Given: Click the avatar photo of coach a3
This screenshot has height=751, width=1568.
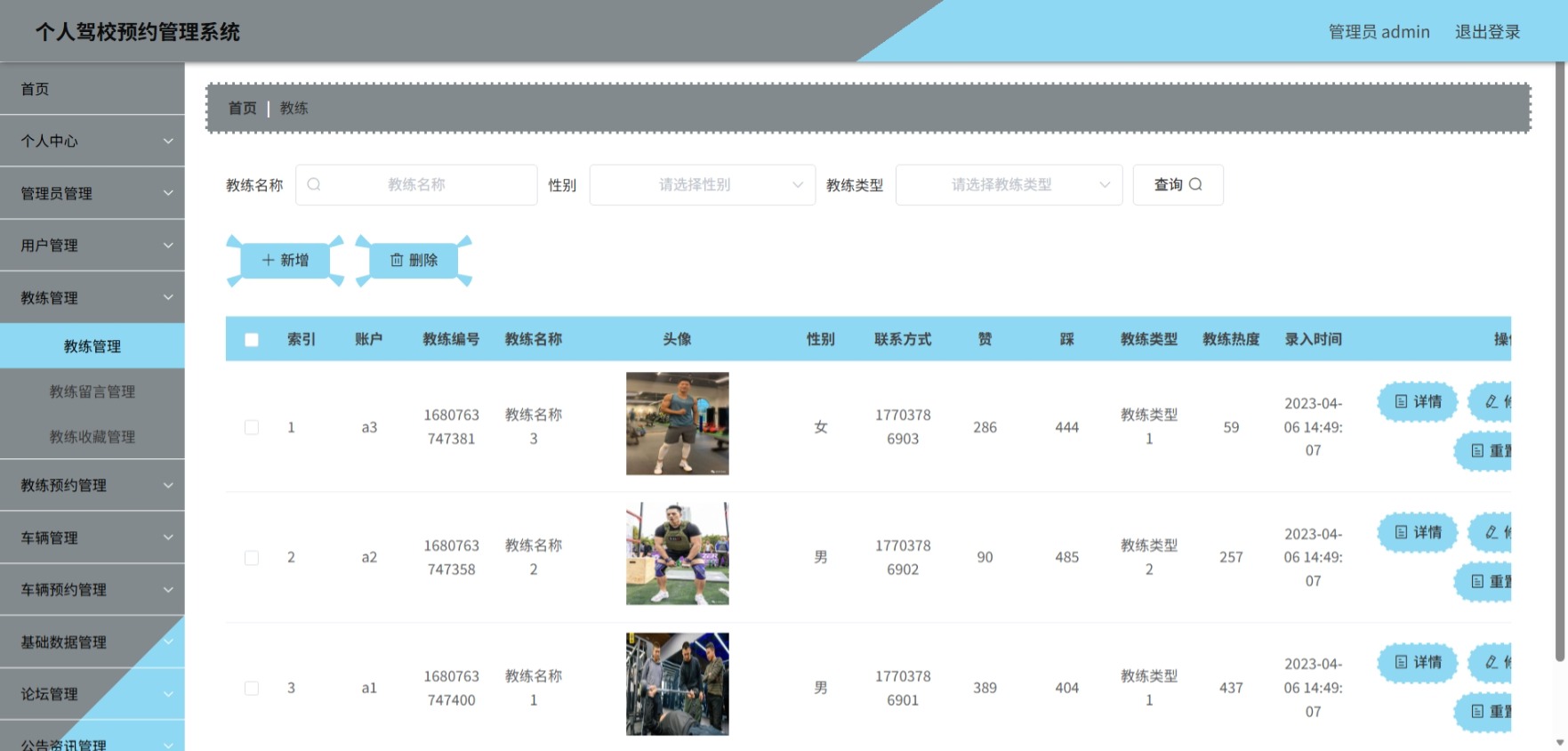Looking at the screenshot, I should [677, 424].
